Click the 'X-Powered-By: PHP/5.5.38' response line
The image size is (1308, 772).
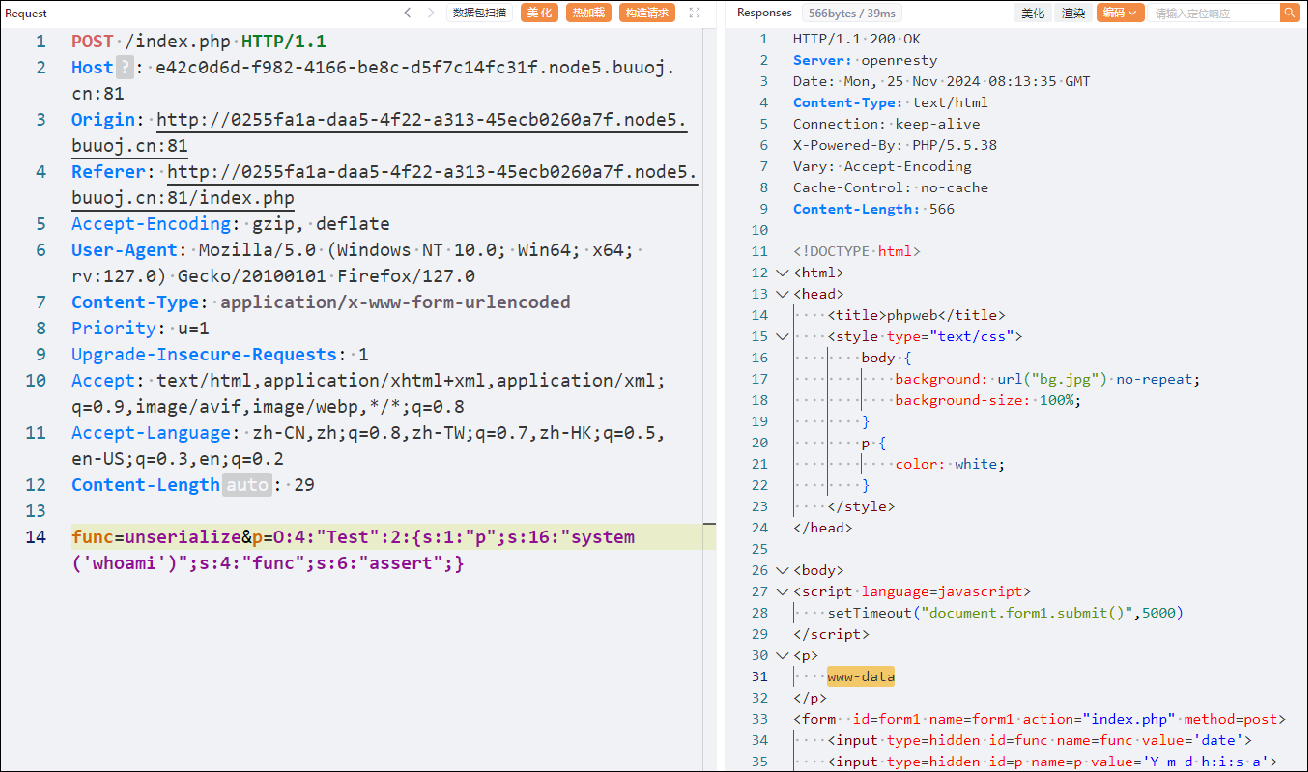point(895,145)
